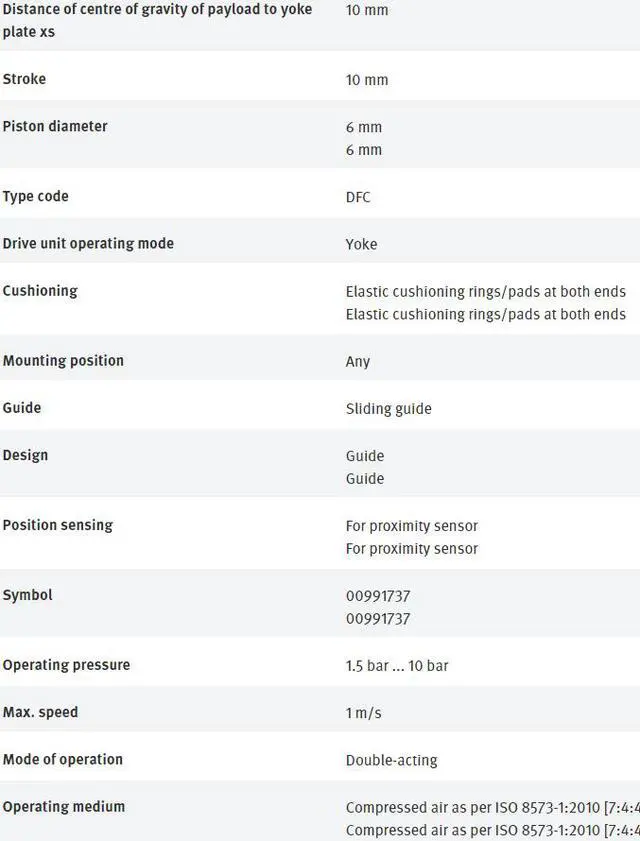The image size is (640, 841).
Task: Click the Cushioning row label
Action: (40, 290)
